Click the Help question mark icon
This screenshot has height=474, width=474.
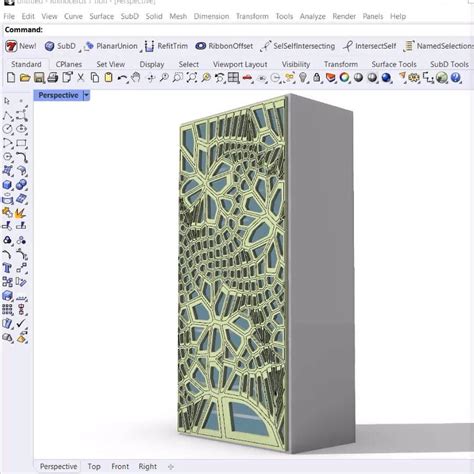pyautogui.click(x=455, y=78)
